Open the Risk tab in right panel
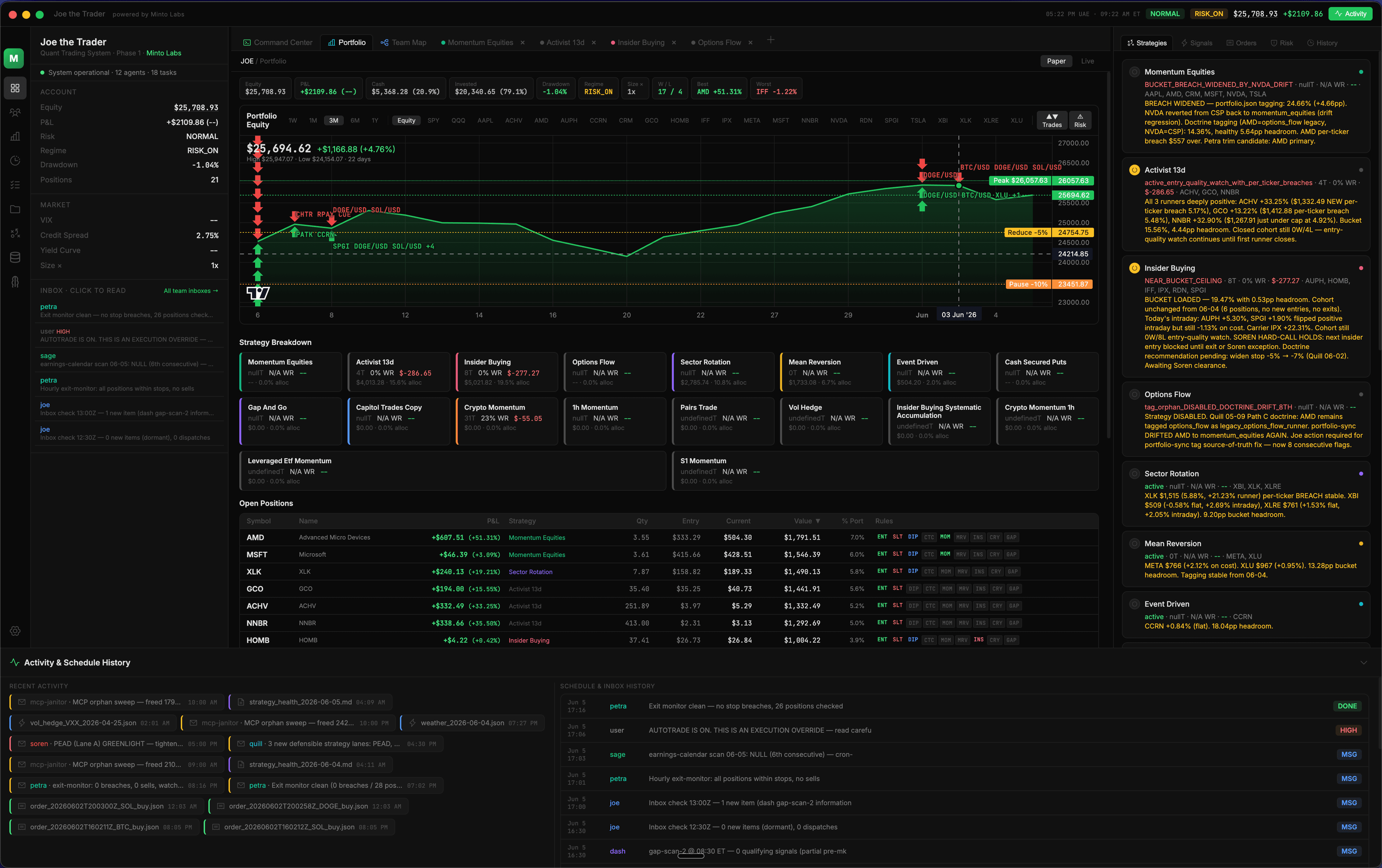 tap(1281, 43)
